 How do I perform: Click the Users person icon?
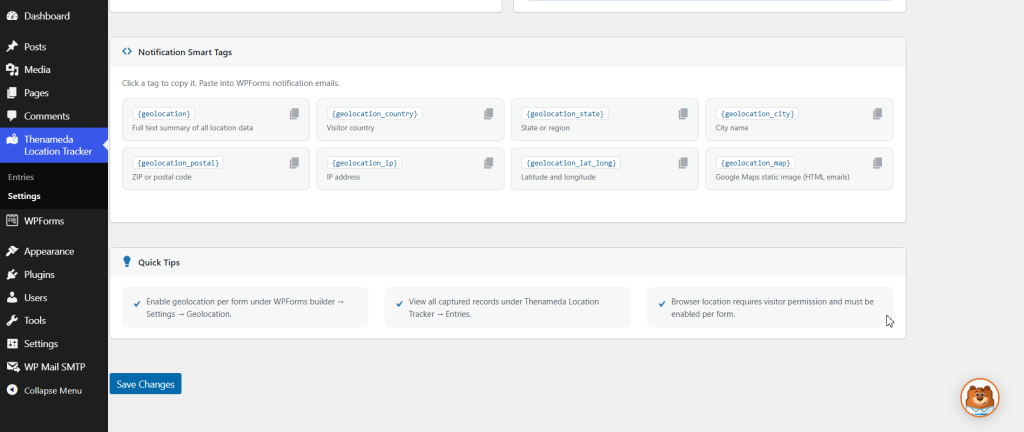(x=12, y=298)
